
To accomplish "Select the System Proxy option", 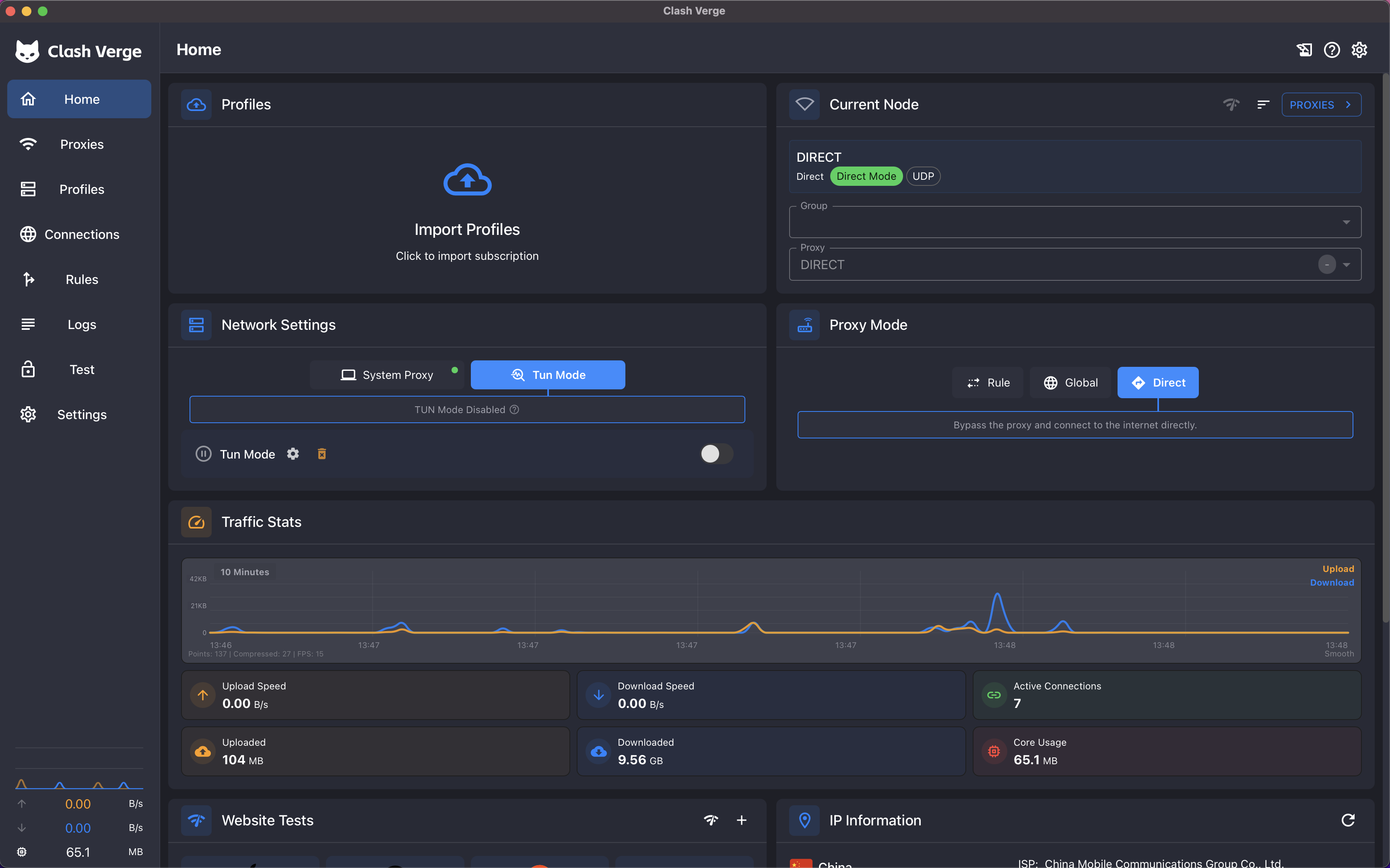I will click(x=387, y=375).
